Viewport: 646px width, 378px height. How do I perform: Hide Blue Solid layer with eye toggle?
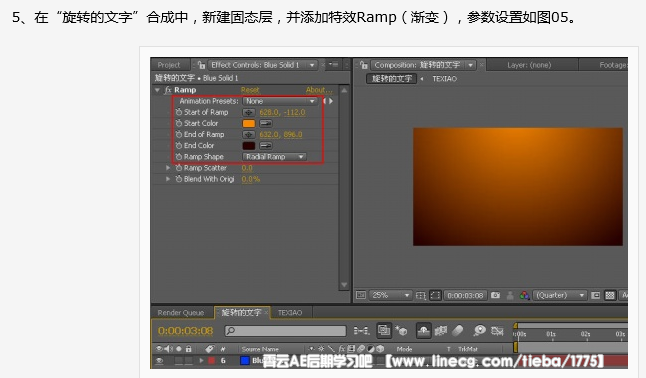[159, 361]
